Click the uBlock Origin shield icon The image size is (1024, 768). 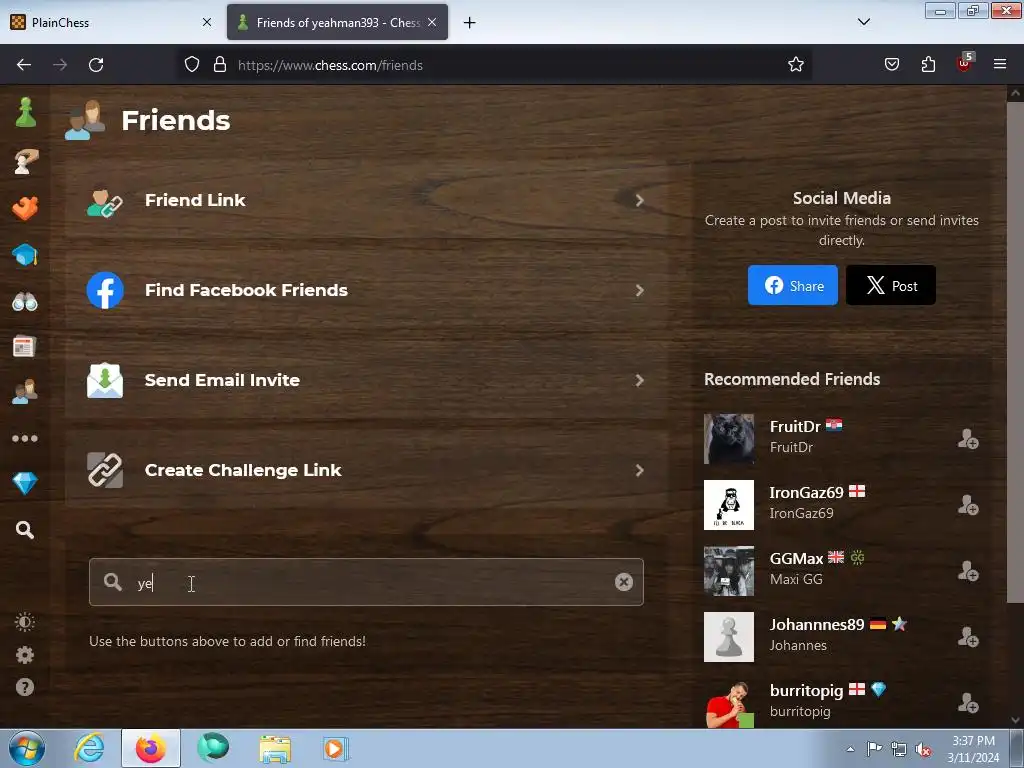tap(965, 63)
